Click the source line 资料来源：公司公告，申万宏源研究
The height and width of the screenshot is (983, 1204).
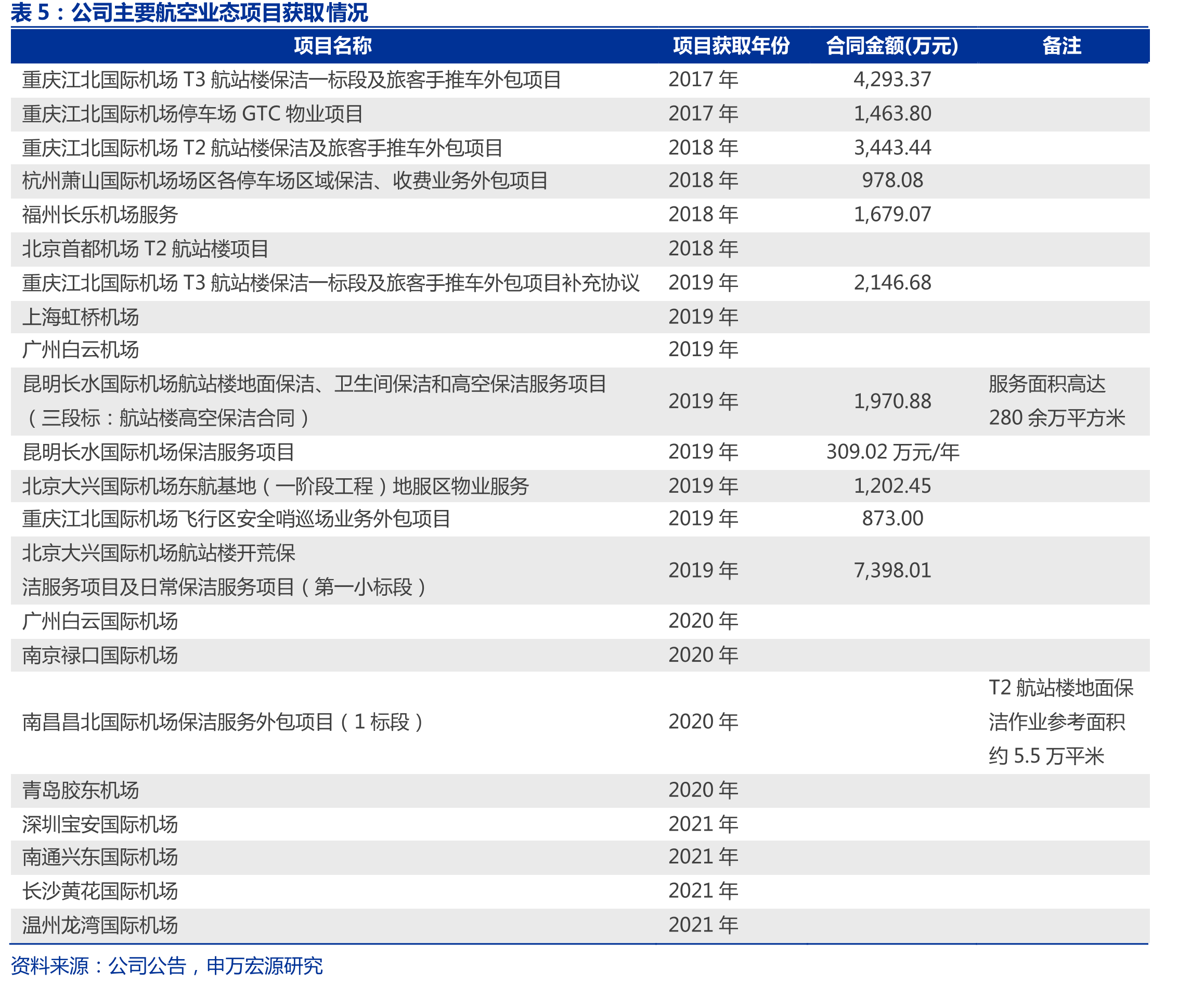pyautogui.click(x=166, y=965)
